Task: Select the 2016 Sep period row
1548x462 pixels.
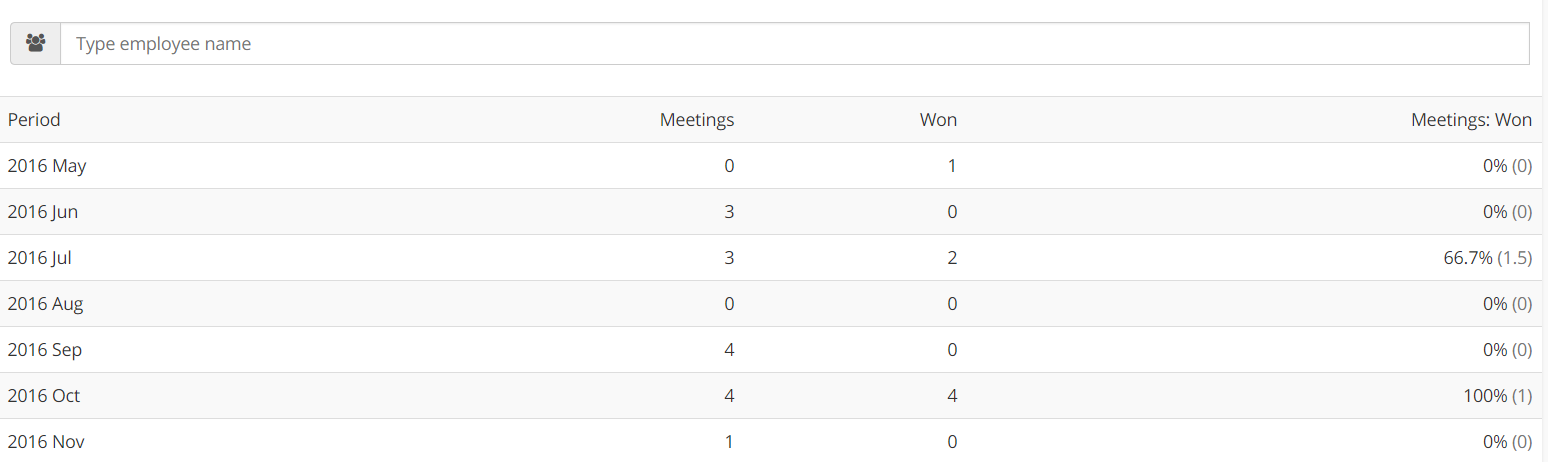Action: point(770,350)
